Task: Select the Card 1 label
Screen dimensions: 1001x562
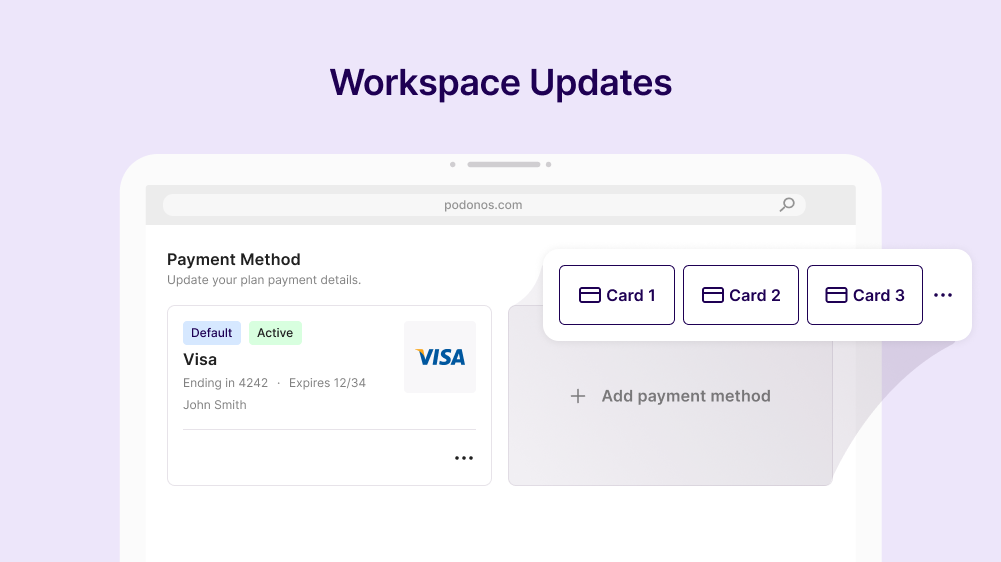Action: click(631, 295)
